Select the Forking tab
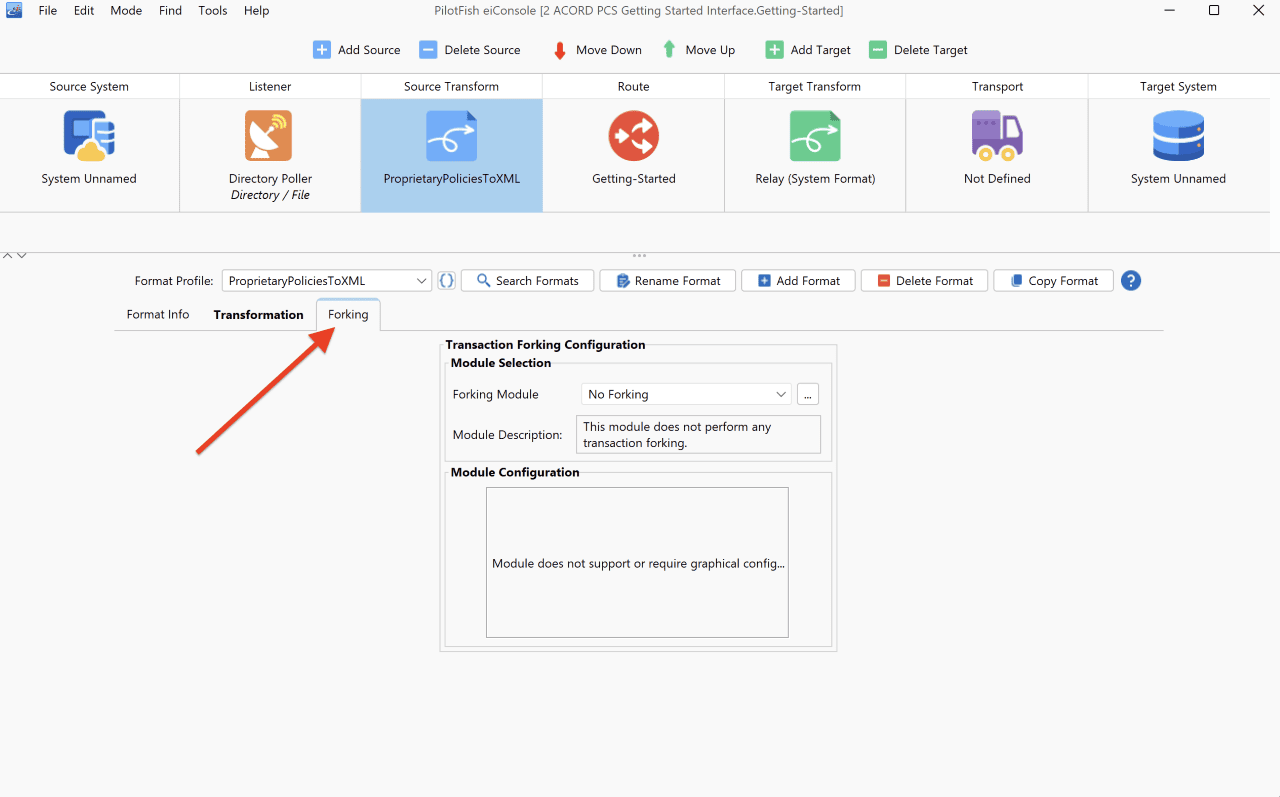This screenshot has width=1280, height=797. [348, 314]
